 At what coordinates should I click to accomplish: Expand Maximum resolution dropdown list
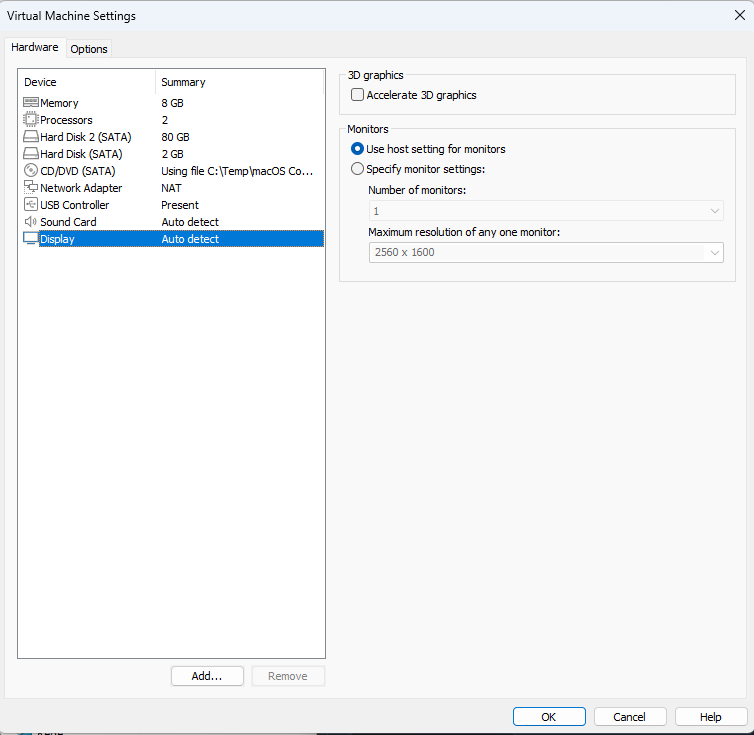coord(545,253)
